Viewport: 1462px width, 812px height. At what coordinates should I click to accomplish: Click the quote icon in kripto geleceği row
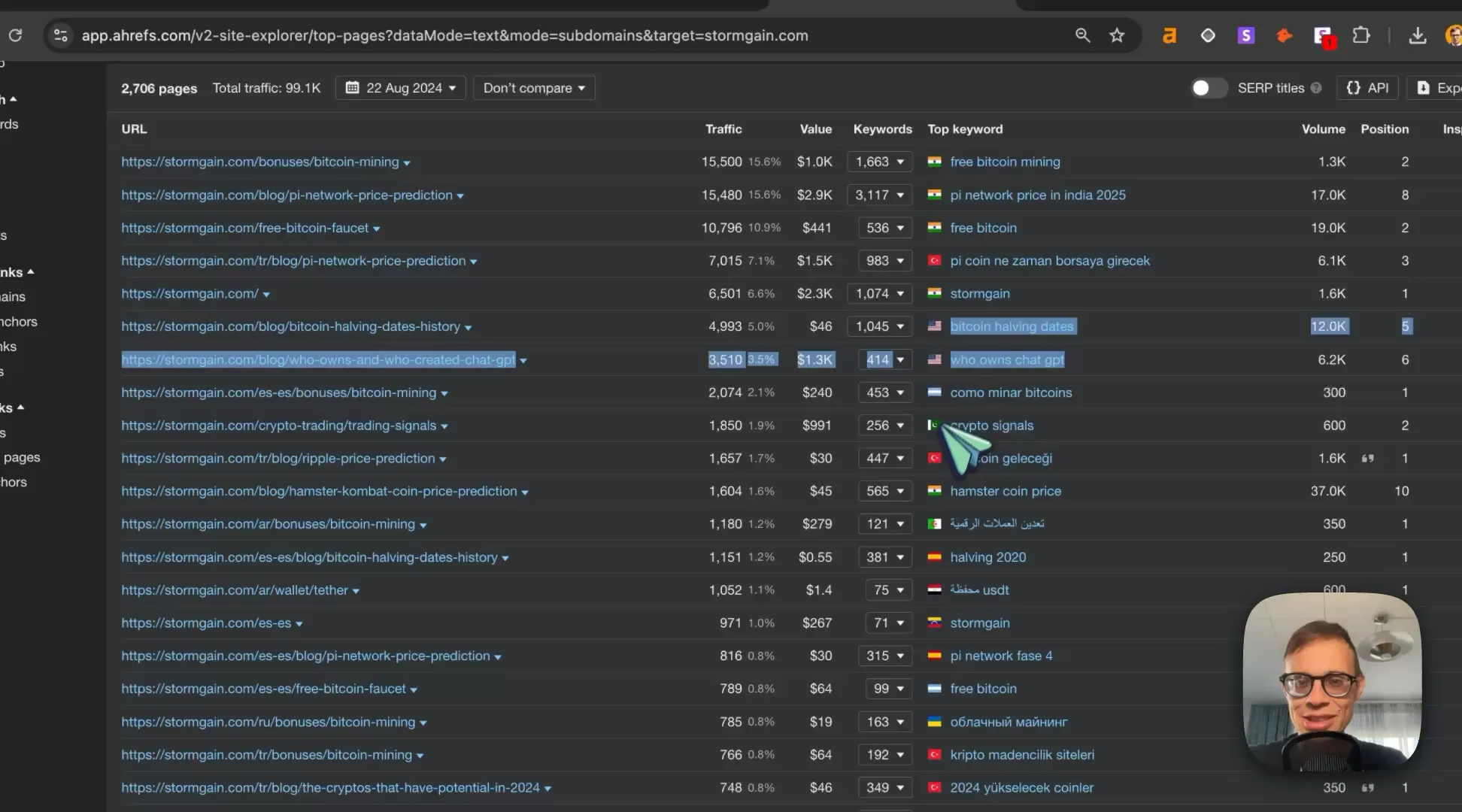[1368, 458]
